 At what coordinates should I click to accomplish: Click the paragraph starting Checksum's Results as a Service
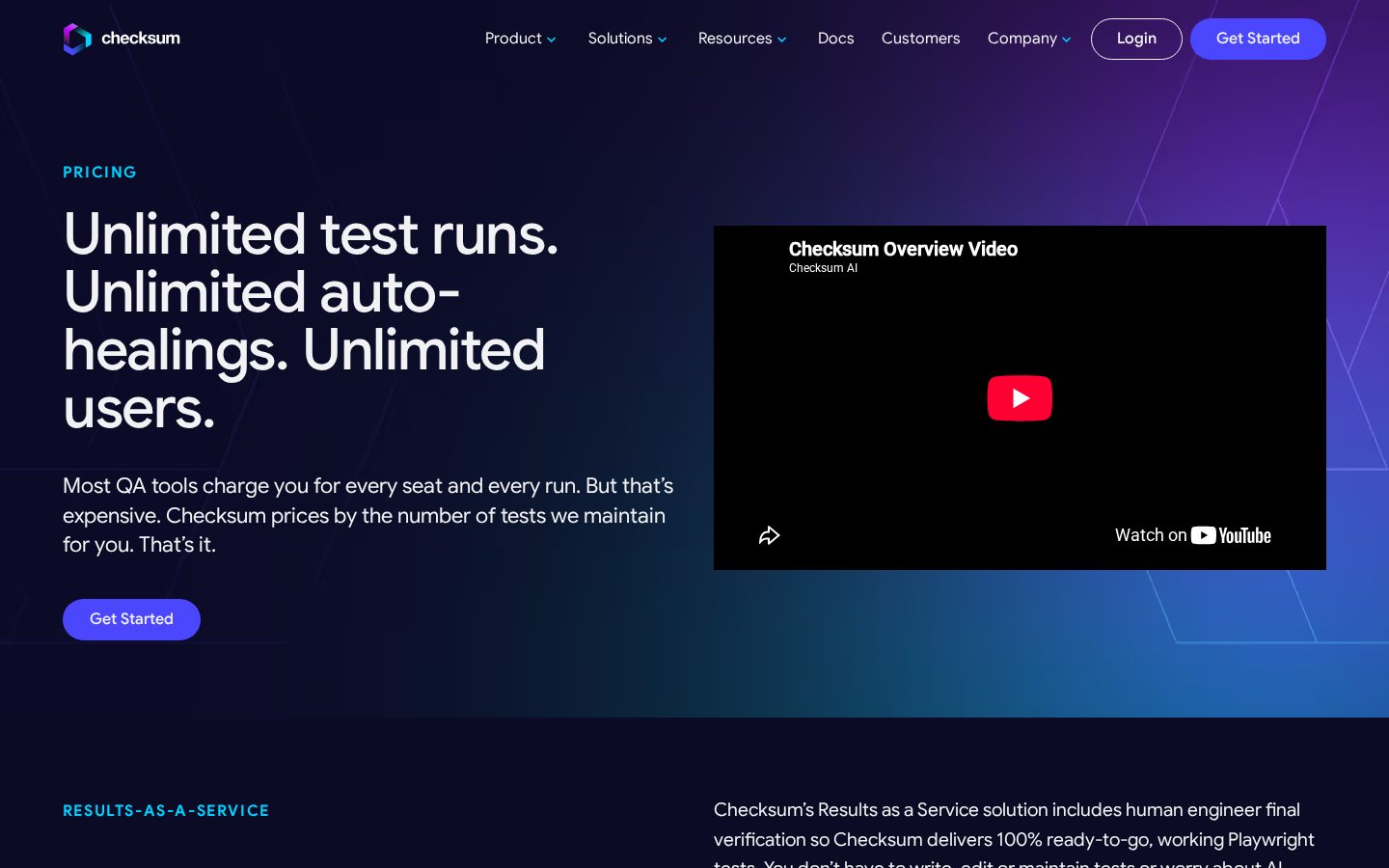click(x=1014, y=836)
